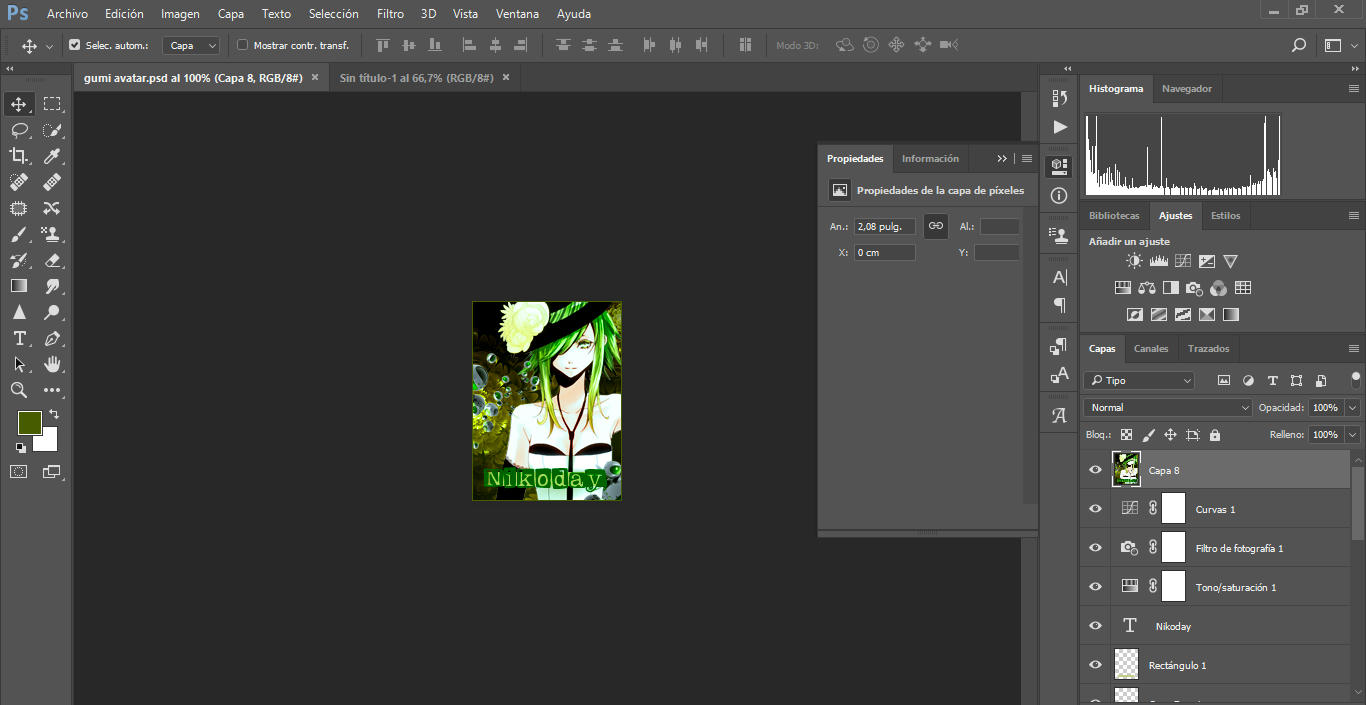The width and height of the screenshot is (1366, 705).
Task: Switch to the Canales tab
Action: click(1151, 349)
